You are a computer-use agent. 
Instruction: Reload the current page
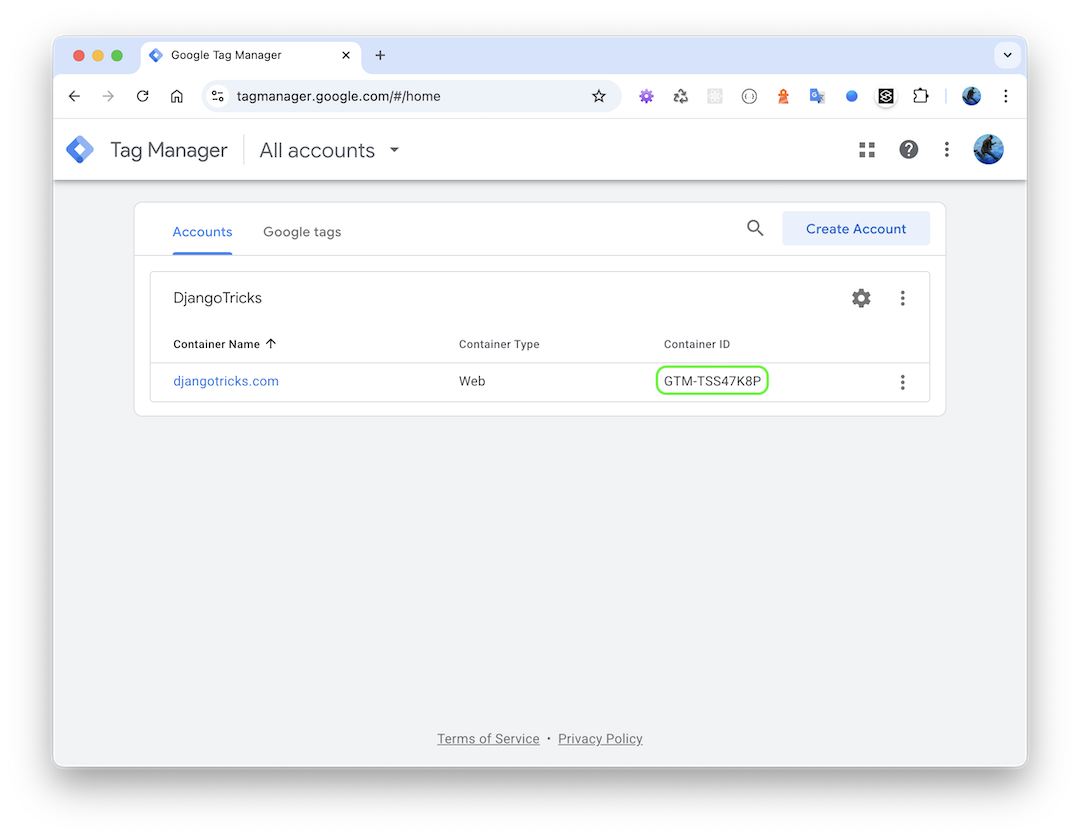tap(143, 96)
